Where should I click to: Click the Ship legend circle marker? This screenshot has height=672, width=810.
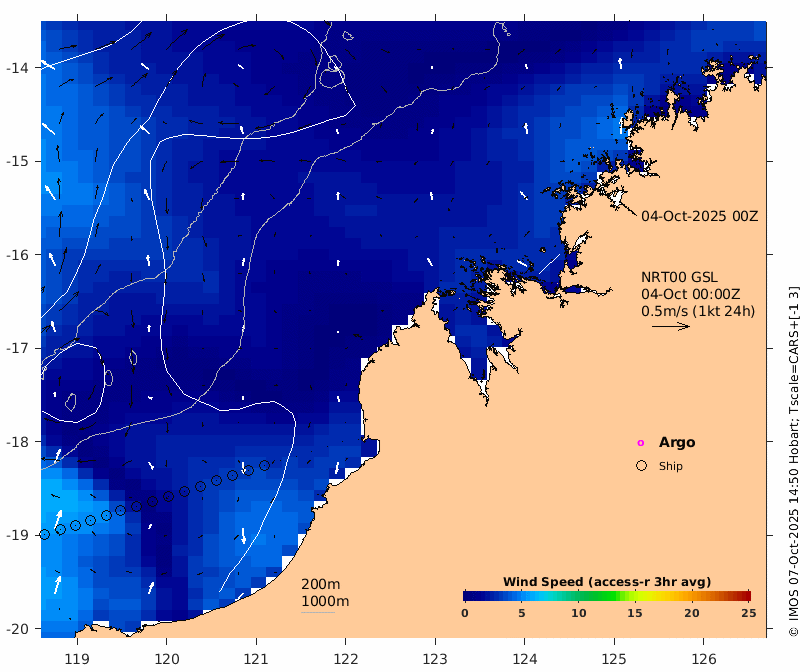641,465
